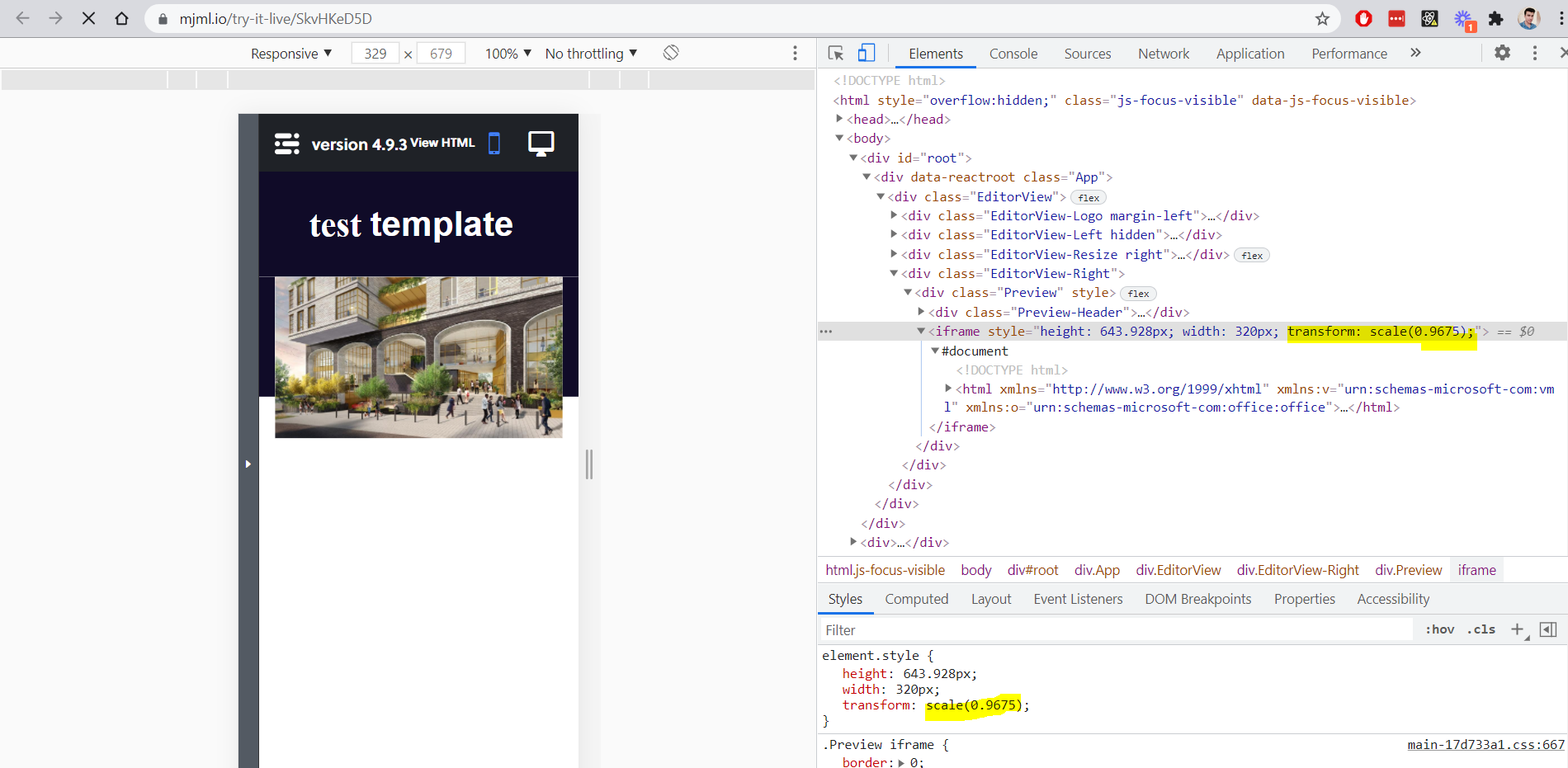1568x768 pixels.
Task: Toggle the .cls class editor
Action: coord(1481,629)
